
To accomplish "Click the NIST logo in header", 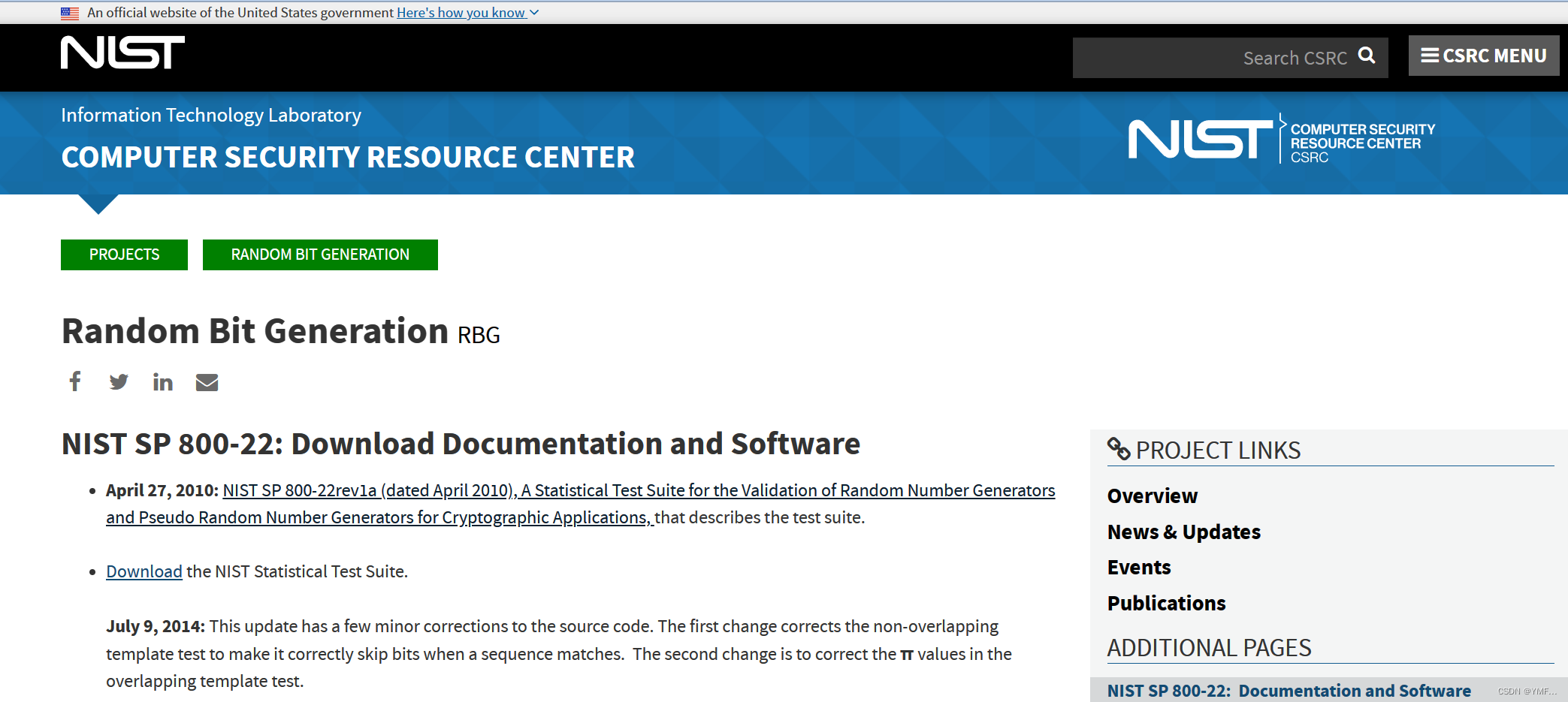I will point(122,53).
